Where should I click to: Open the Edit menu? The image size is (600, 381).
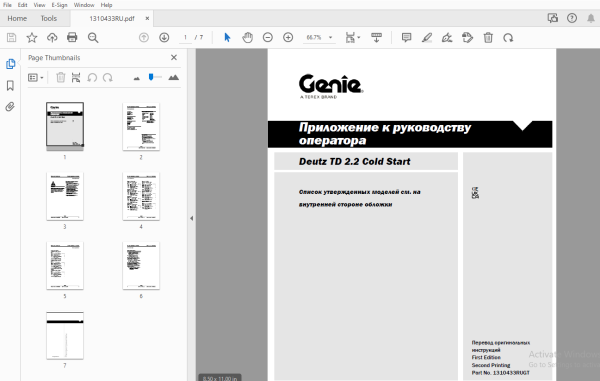tap(23, 5)
